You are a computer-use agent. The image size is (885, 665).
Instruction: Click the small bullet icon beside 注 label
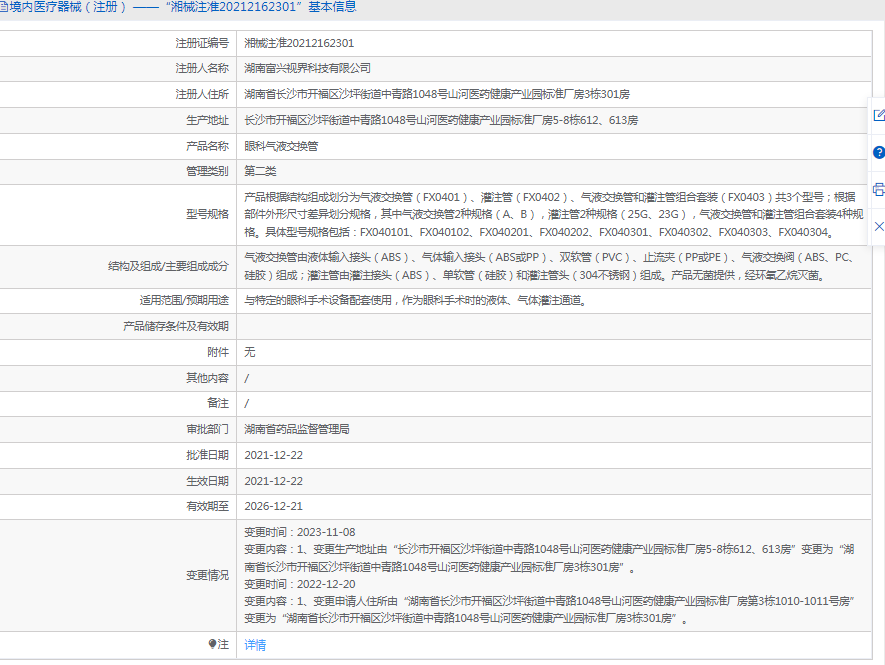click(x=212, y=644)
